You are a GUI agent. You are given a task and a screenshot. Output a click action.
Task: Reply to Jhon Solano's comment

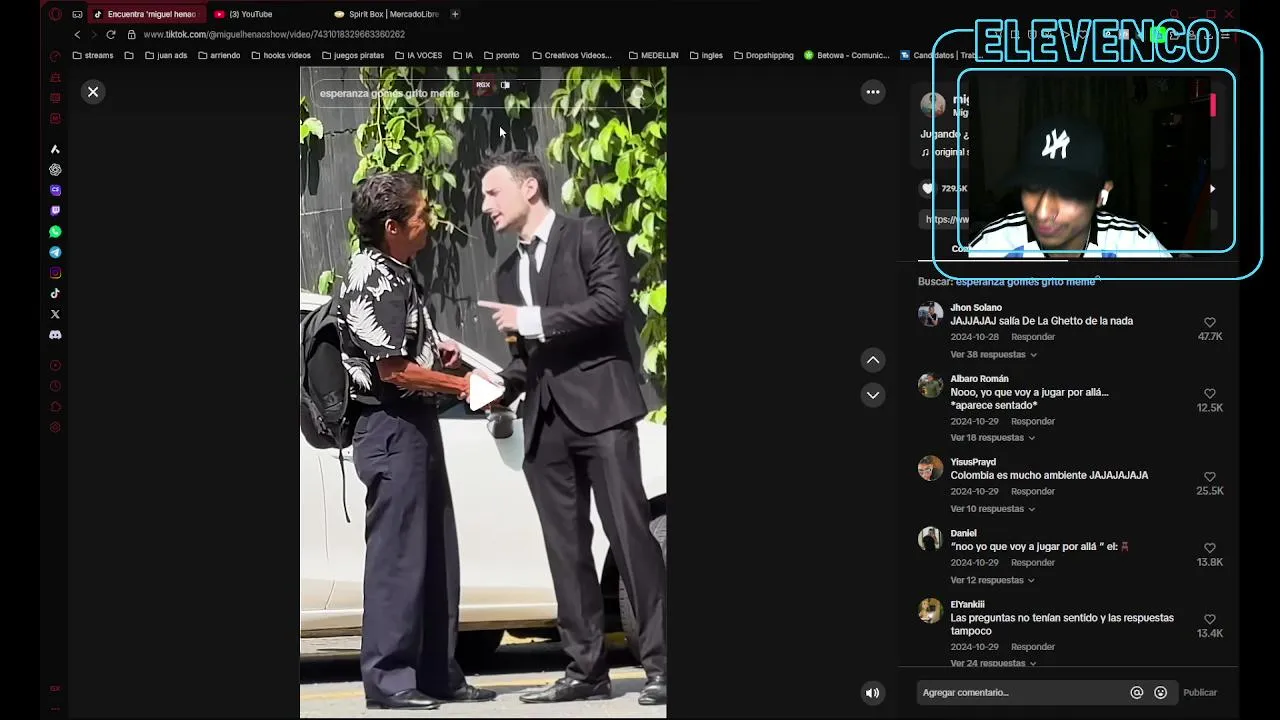1033,337
